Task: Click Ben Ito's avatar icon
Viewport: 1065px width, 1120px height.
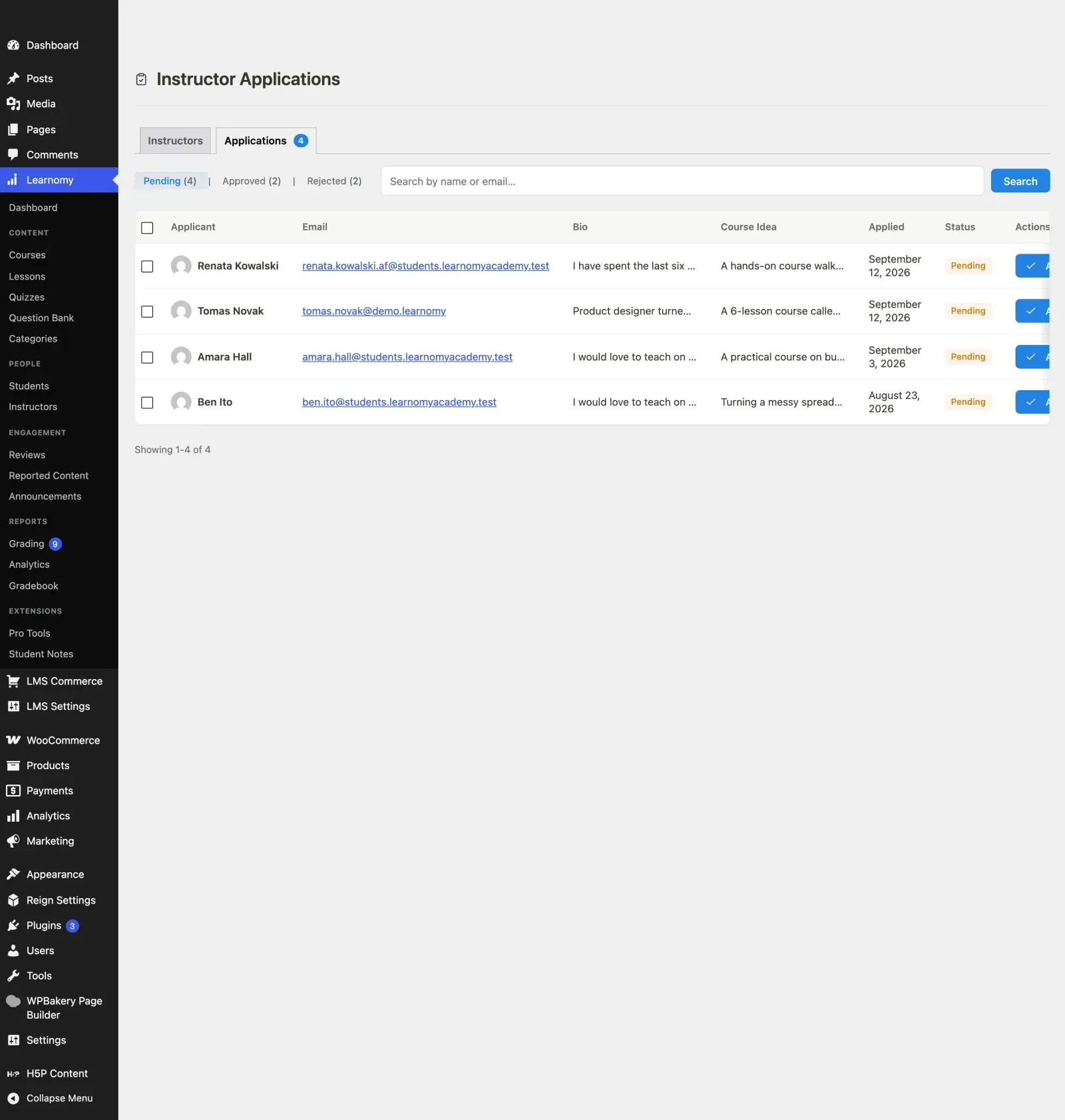Action: pyautogui.click(x=181, y=402)
